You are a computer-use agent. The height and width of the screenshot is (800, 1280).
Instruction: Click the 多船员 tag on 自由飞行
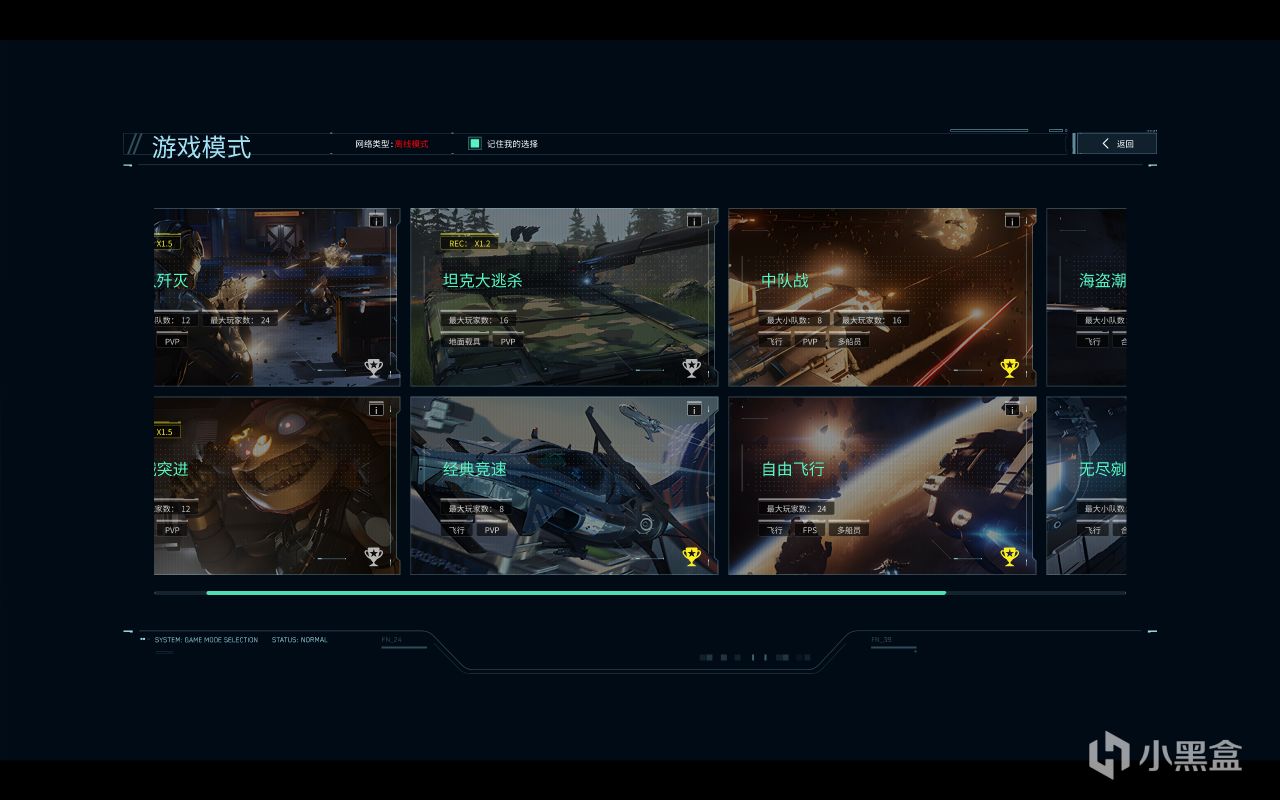tap(849, 529)
